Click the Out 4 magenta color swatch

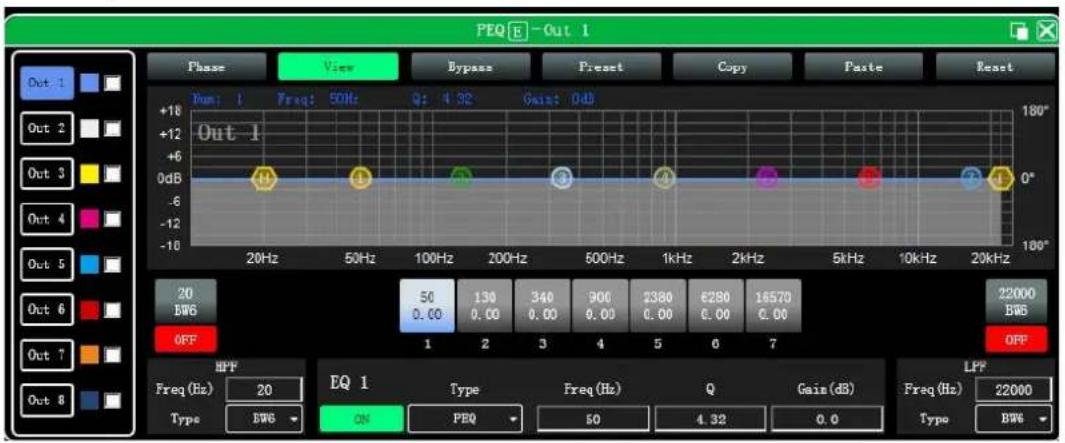click(x=89, y=219)
